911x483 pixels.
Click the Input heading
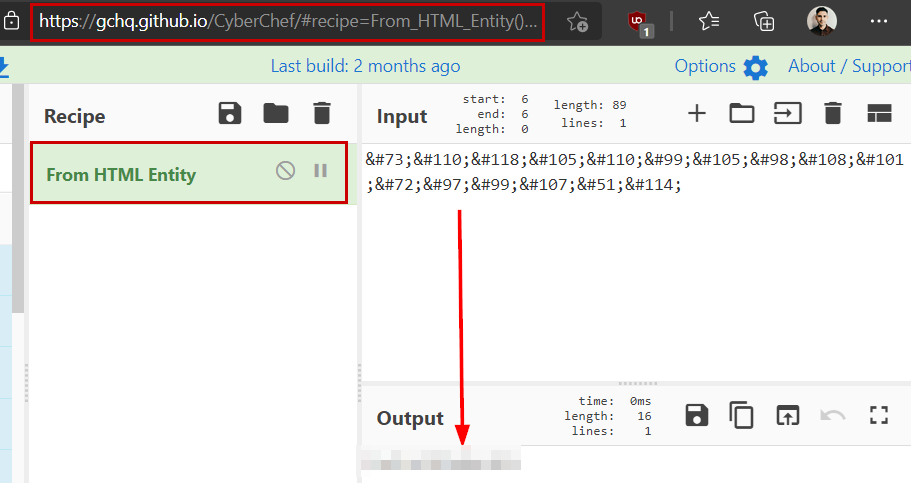pos(401,116)
